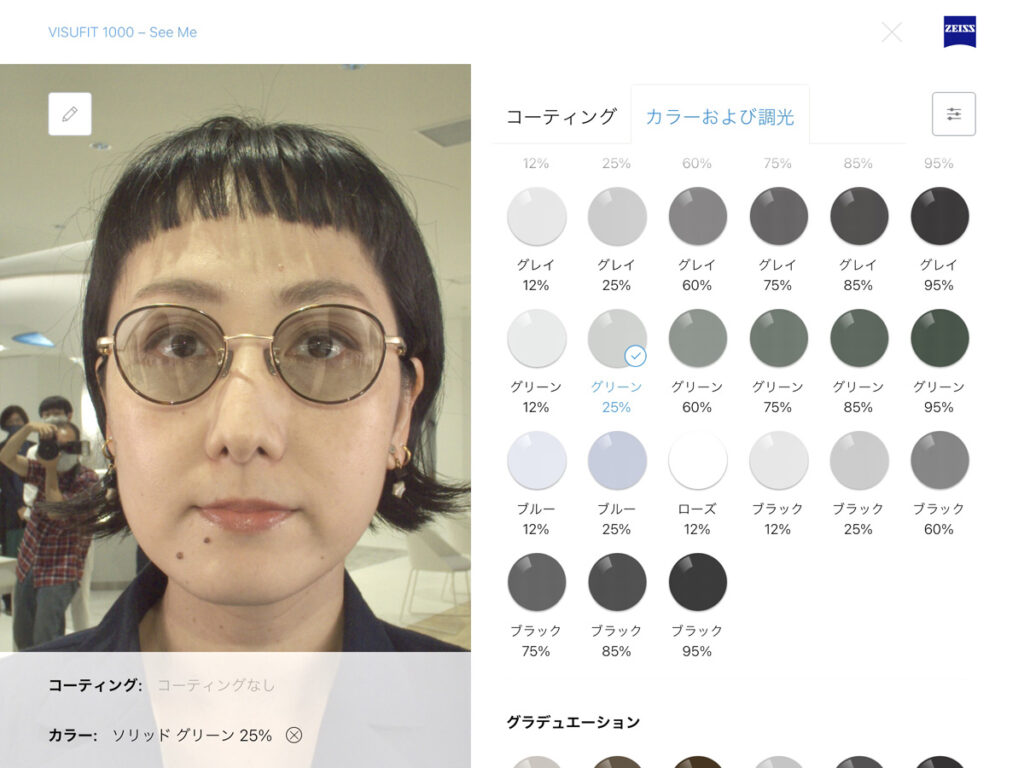Apply the グレイ 95% lens tint
The height and width of the screenshot is (768, 1024).
(x=939, y=216)
